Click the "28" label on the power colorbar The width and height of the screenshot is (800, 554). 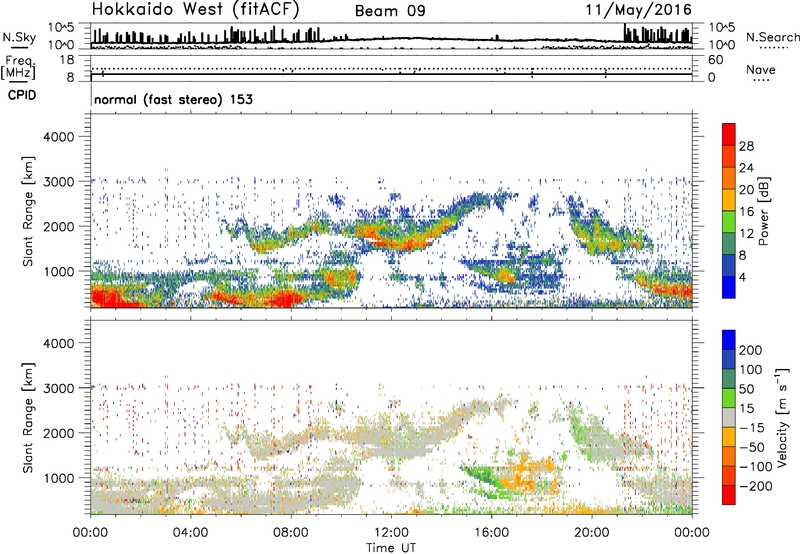coord(746,146)
